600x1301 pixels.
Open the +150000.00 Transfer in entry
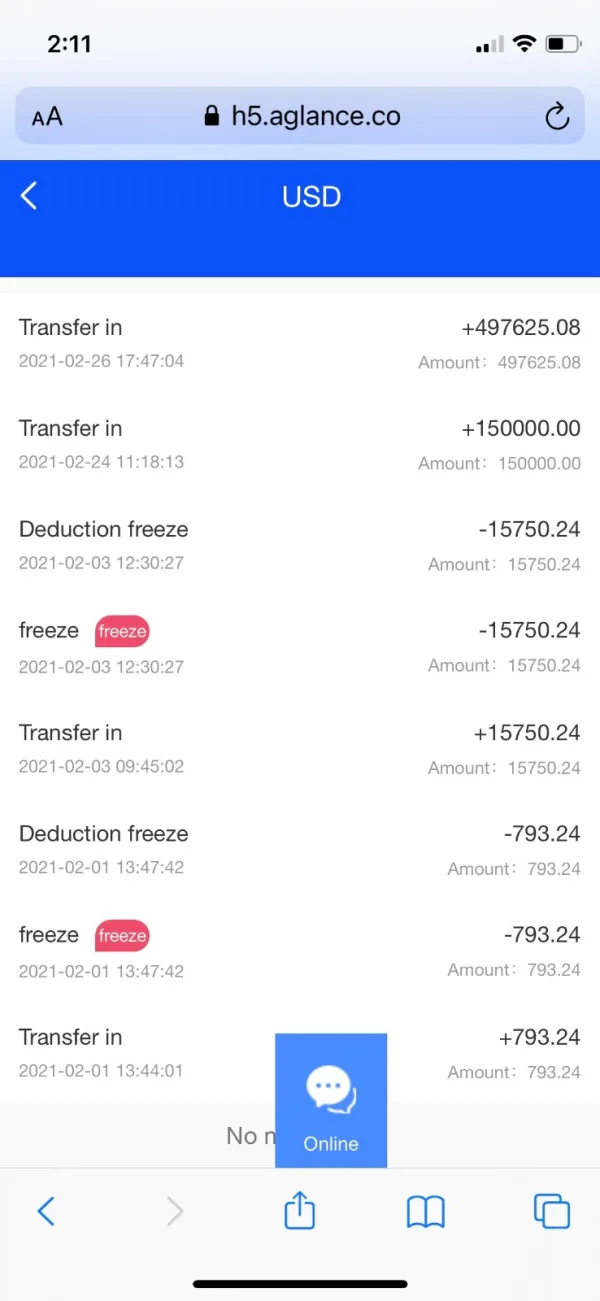coord(300,444)
